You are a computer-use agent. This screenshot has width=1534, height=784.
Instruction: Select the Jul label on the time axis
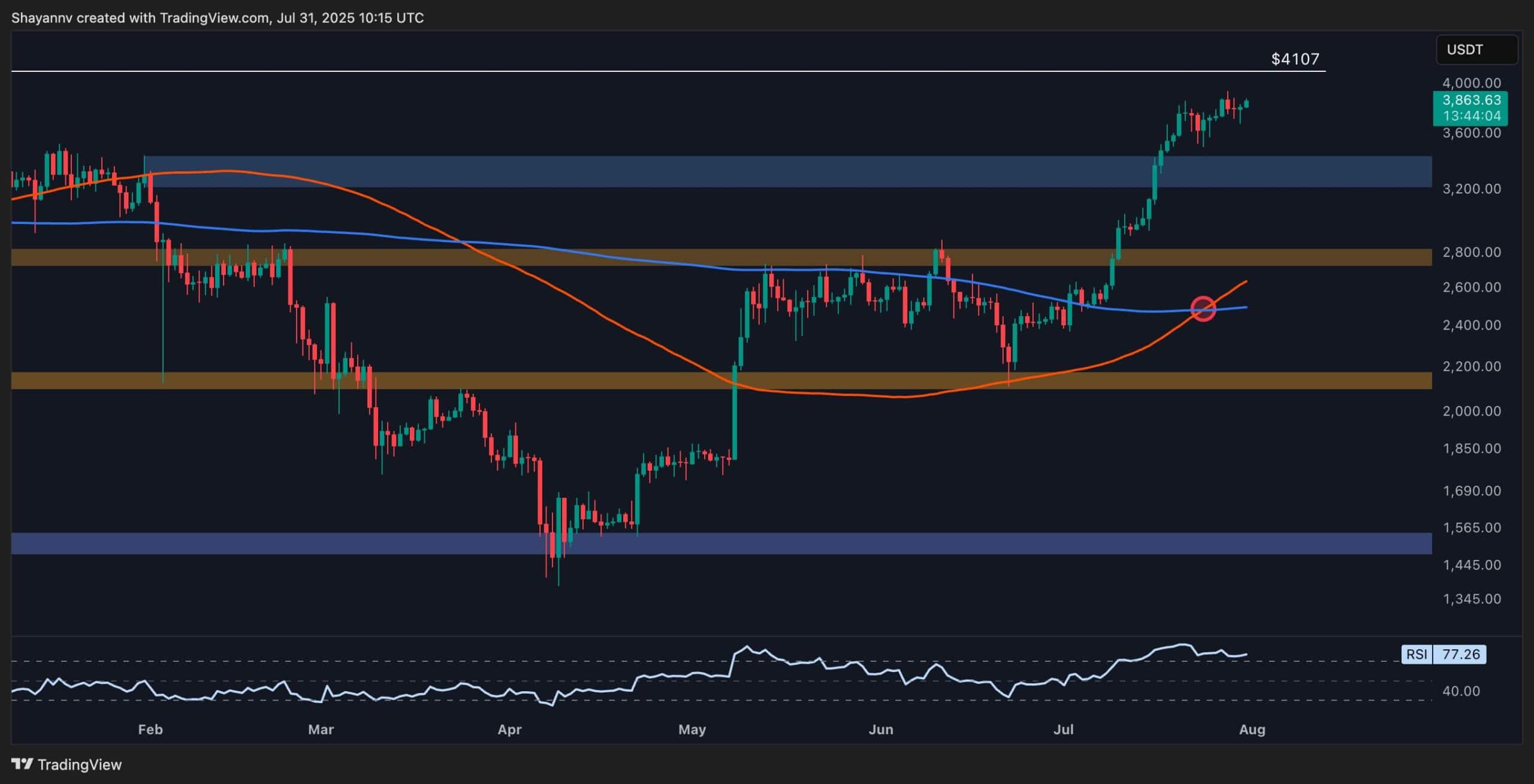1066,730
